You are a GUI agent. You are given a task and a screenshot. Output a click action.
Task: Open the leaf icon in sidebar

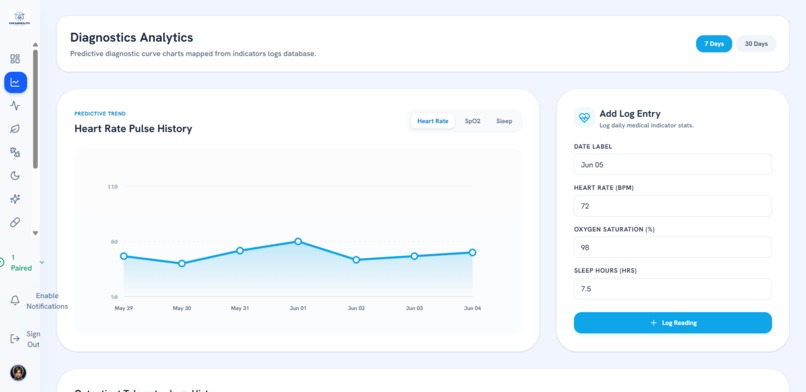coord(15,129)
